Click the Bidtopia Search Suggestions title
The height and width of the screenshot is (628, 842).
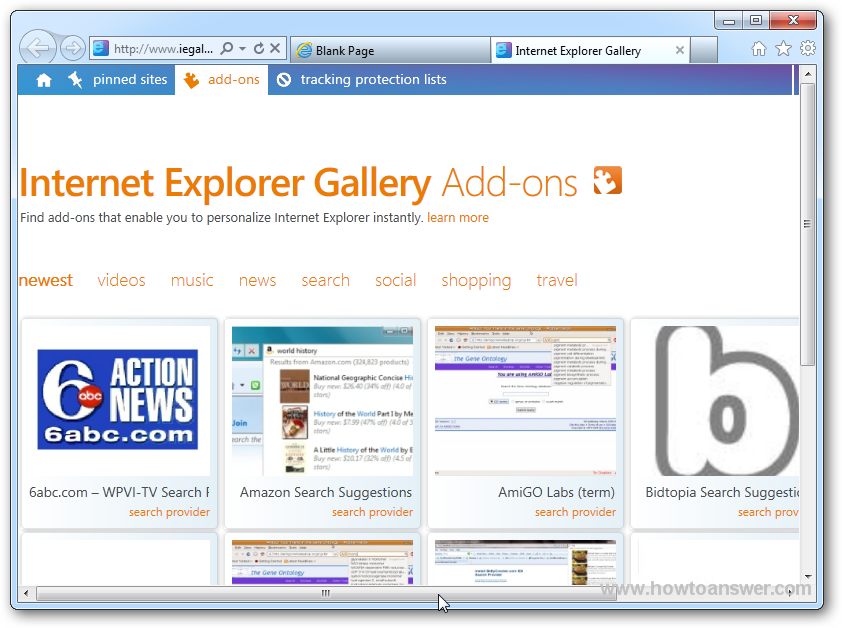click(722, 492)
